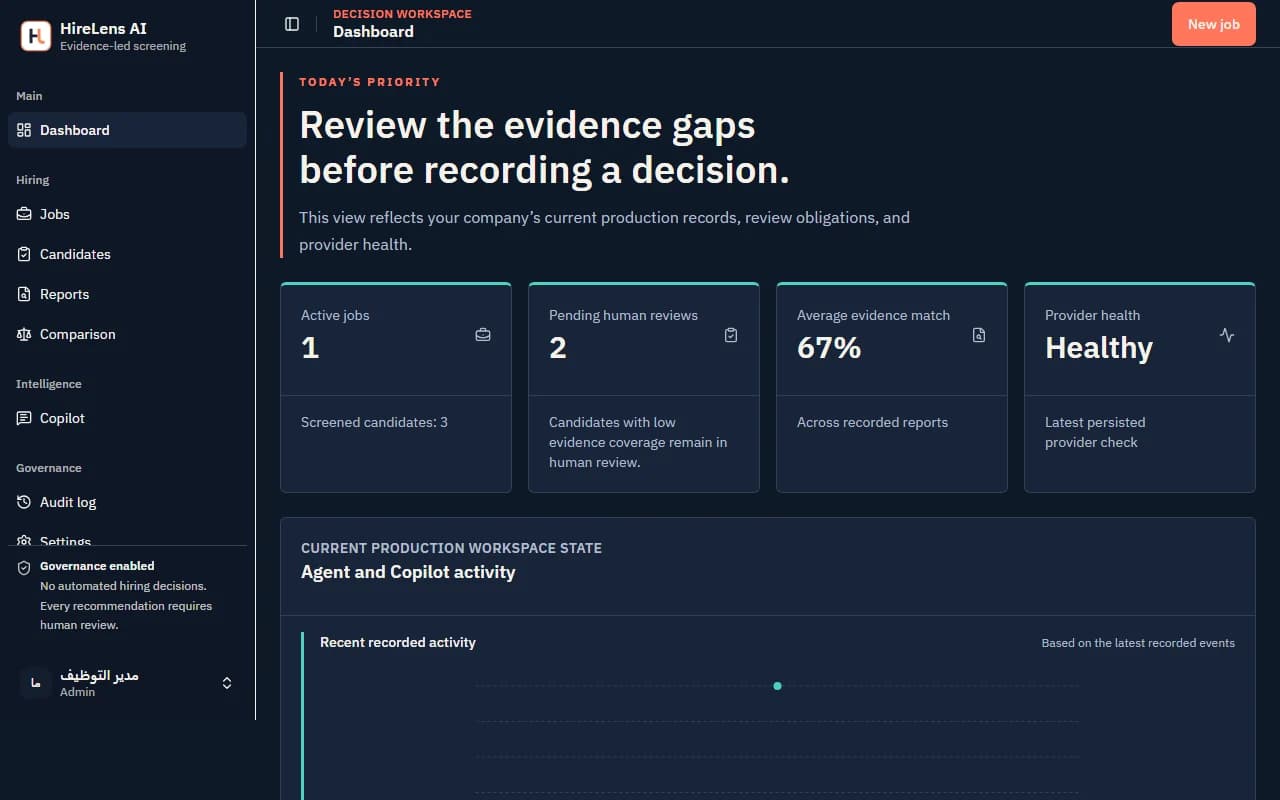Image resolution: width=1280 pixels, height=800 pixels.
Task: Click the Settings gear icon in sidebar
Action: pyautogui.click(x=24, y=541)
